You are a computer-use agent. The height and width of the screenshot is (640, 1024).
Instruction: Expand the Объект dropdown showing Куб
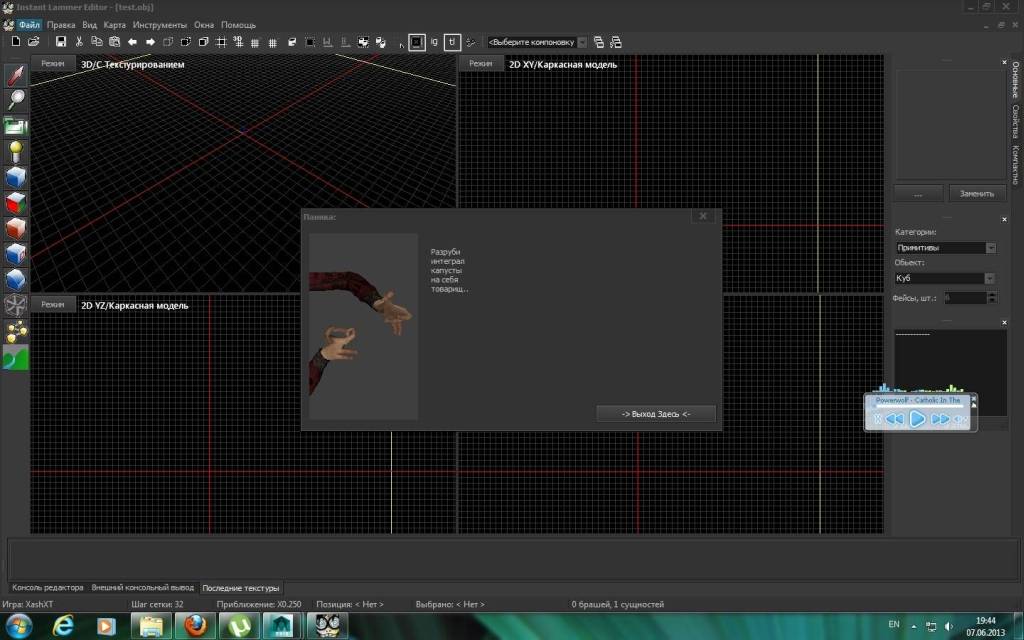(x=945, y=278)
